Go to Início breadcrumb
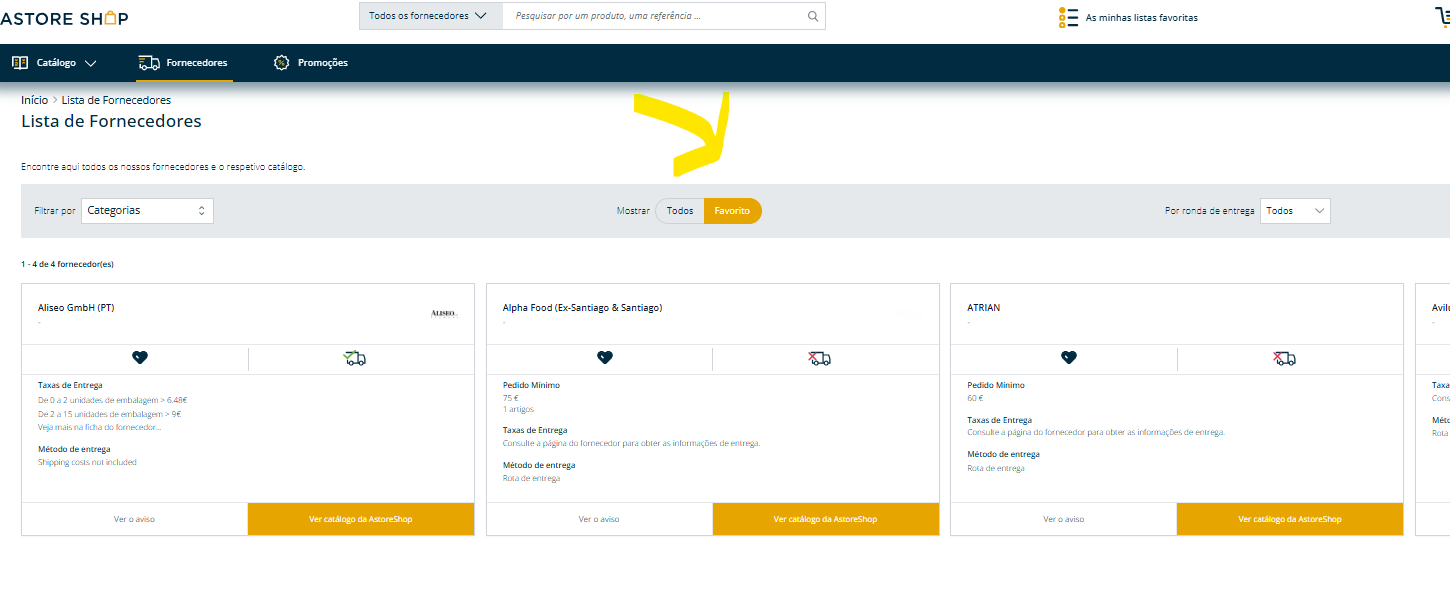 pyautogui.click(x=34, y=100)
